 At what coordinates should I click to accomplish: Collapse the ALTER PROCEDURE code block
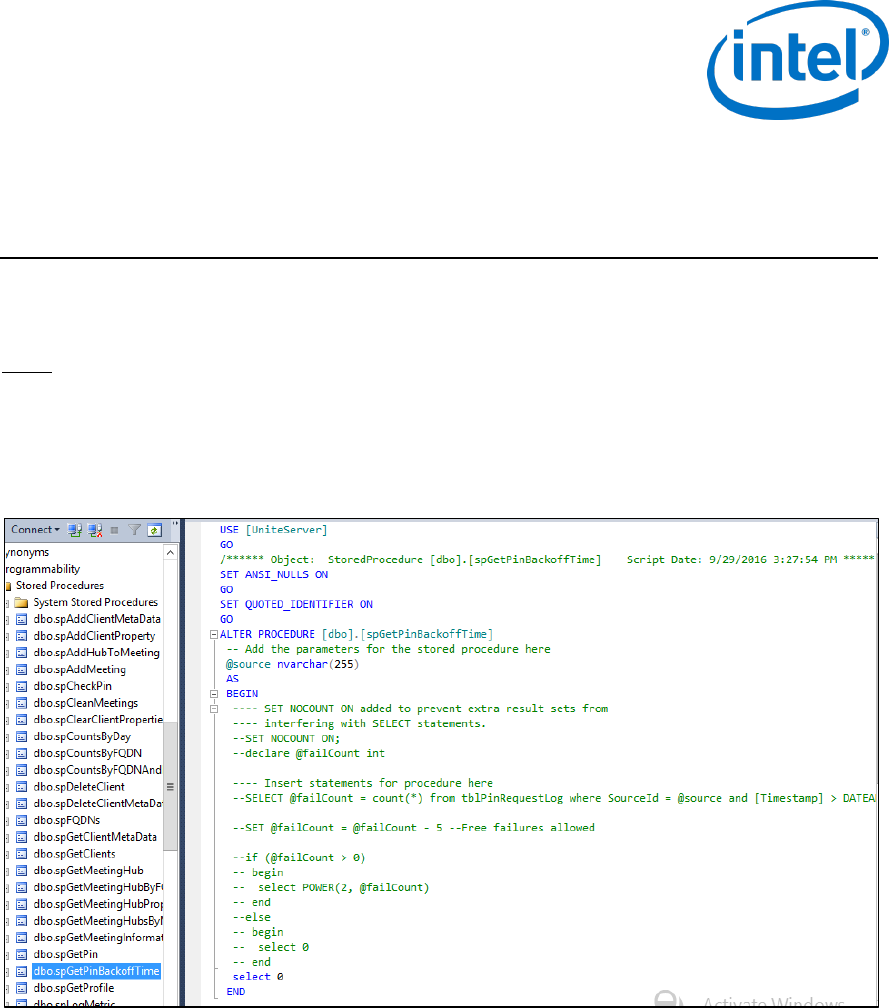click(x=213, y=634)
